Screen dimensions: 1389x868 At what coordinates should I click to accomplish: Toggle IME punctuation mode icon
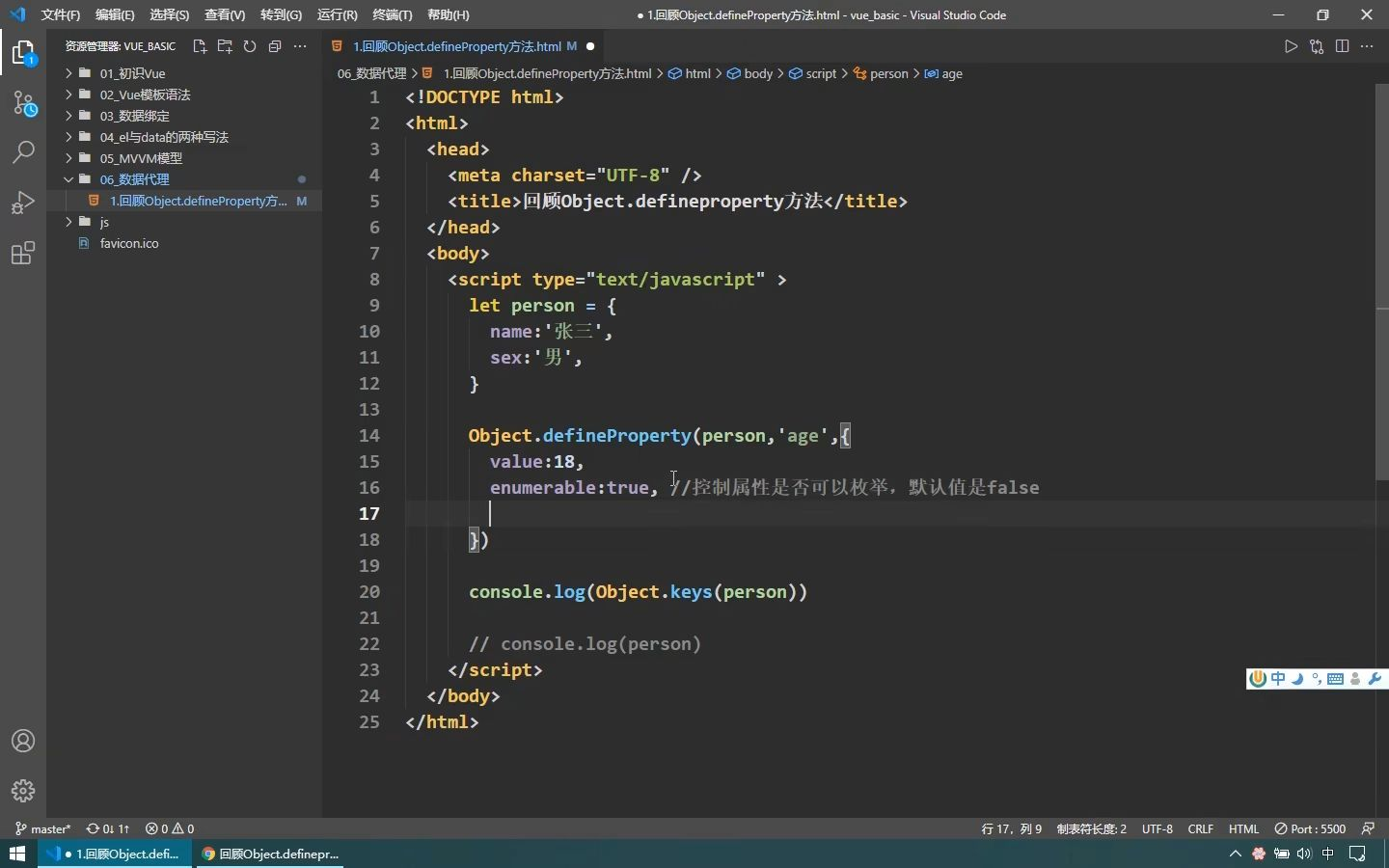click(x=1317, y=679)
